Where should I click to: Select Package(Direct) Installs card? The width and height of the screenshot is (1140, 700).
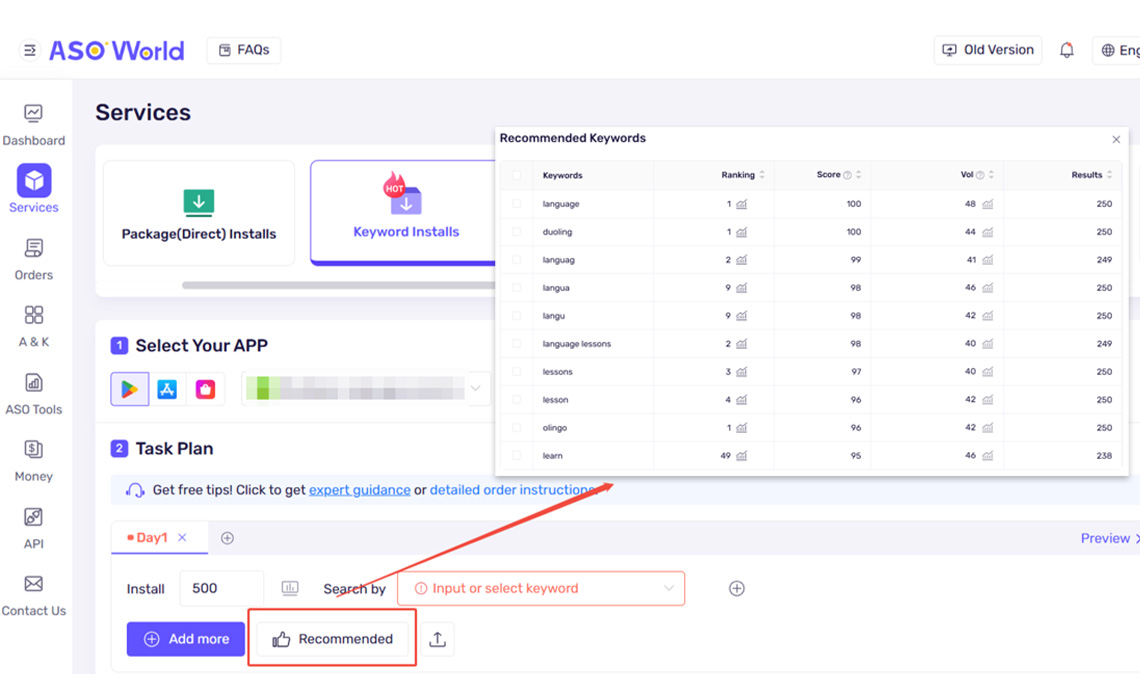(x=198, y=213)
